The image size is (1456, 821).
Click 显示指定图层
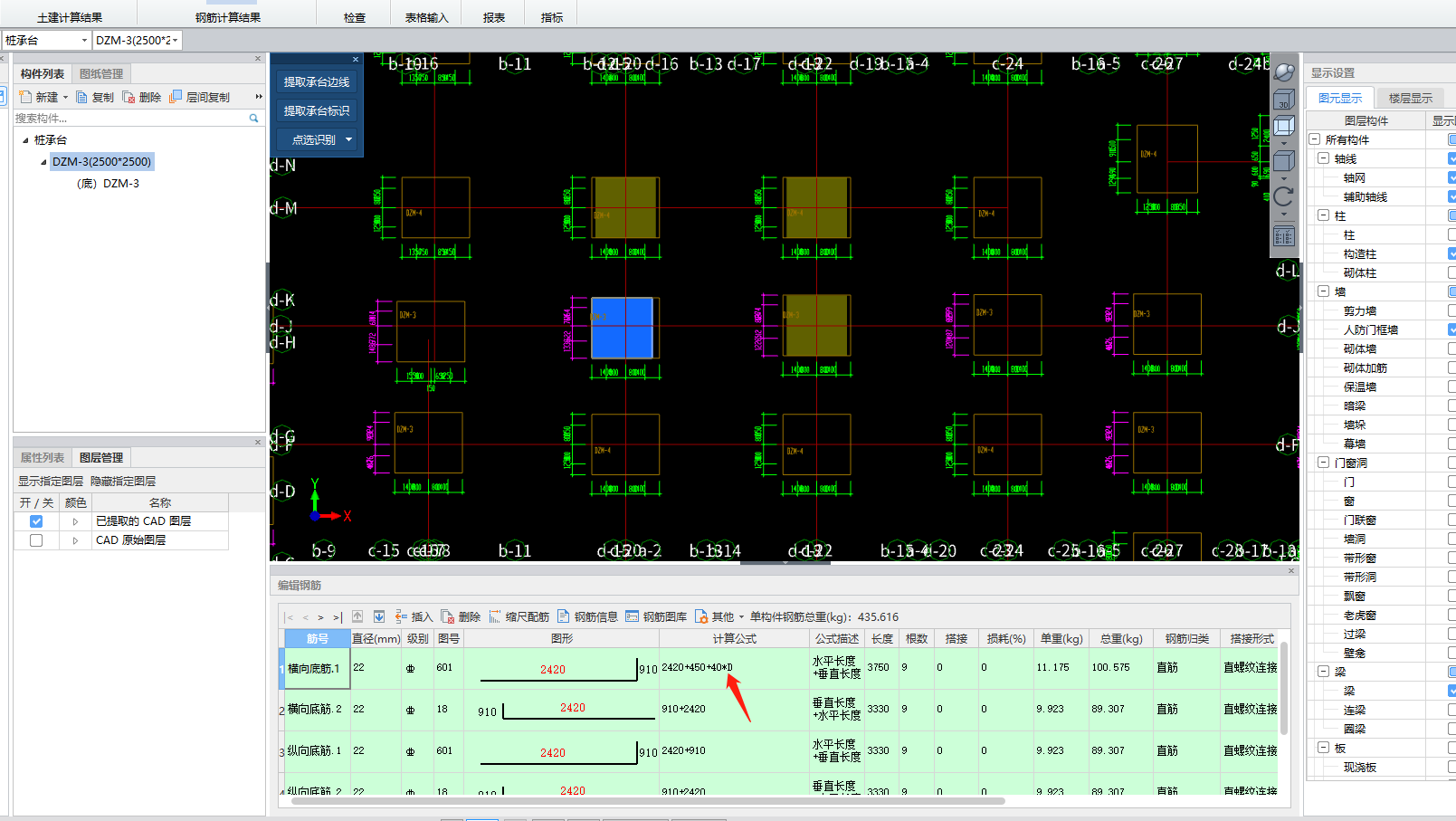click(51, 482)
